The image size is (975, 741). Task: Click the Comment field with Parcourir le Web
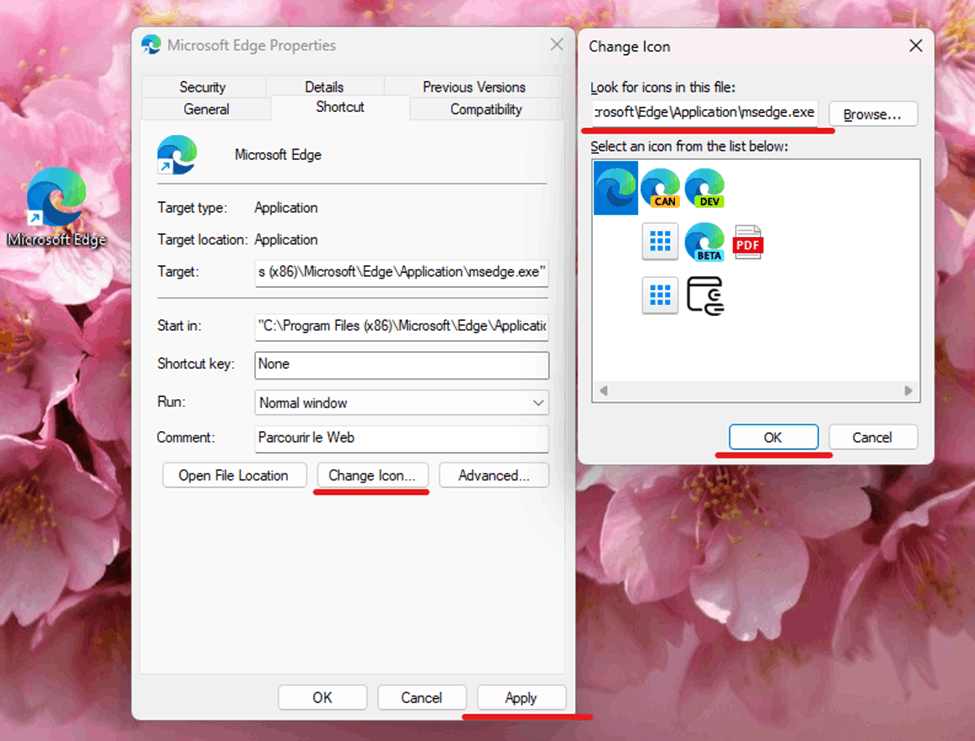[402, 438]
